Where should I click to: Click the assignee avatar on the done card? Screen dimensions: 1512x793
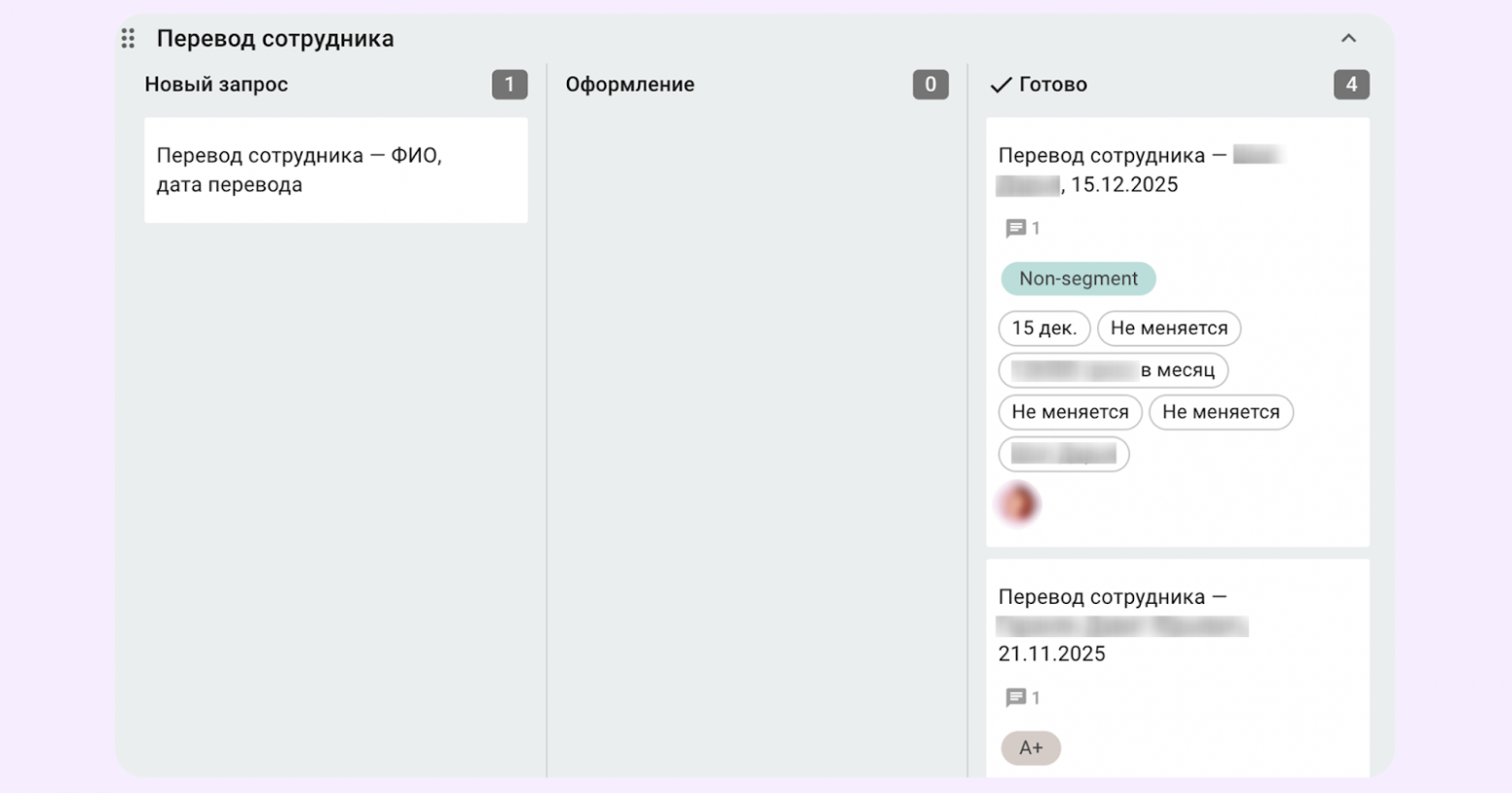1019,503
